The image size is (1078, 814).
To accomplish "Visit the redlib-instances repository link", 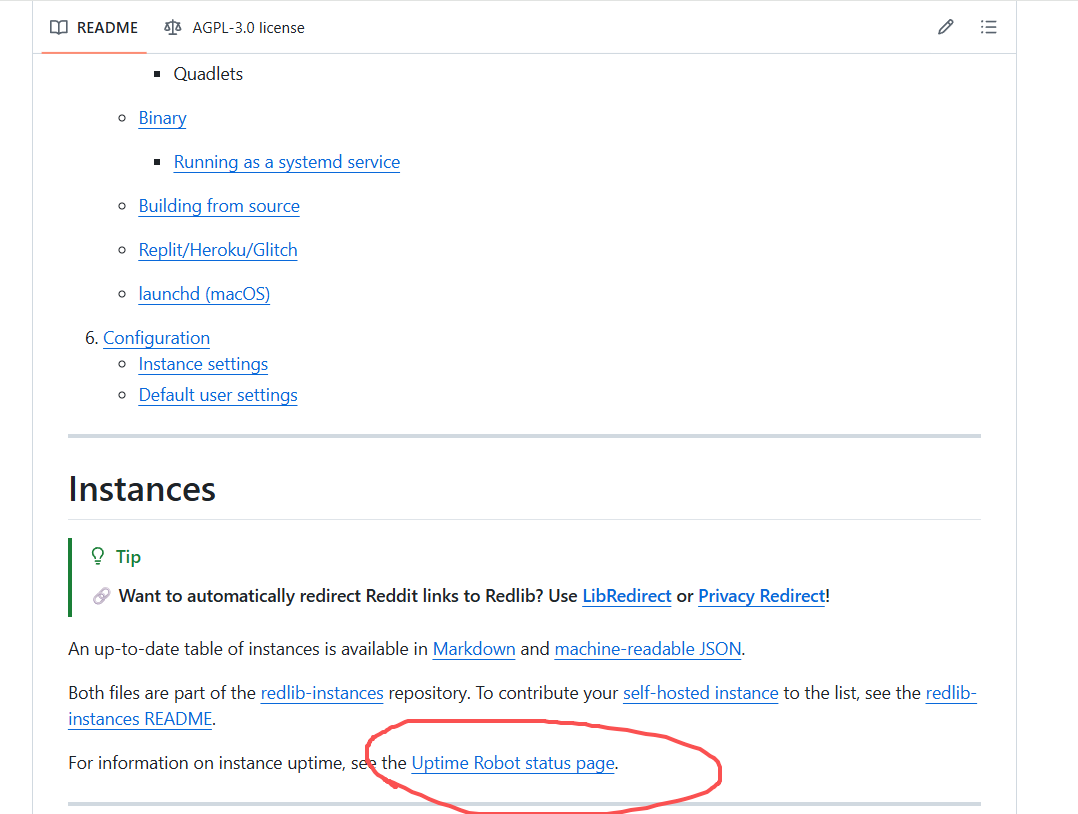I will coord(322,693).
